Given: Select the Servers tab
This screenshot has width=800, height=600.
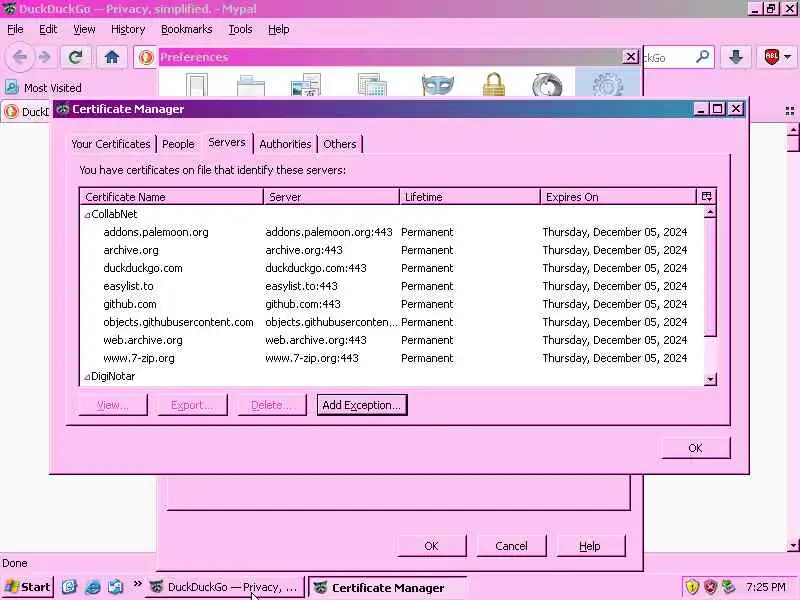Looking at the screenshot, I should pos(227,143).
